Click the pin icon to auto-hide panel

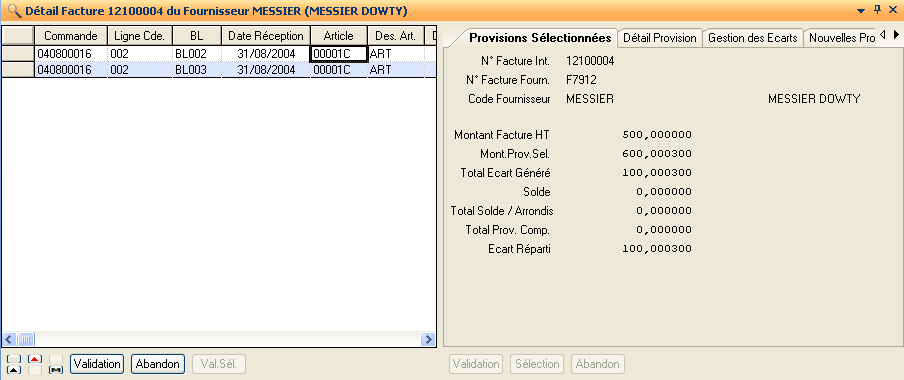click(x=877, y=10)
